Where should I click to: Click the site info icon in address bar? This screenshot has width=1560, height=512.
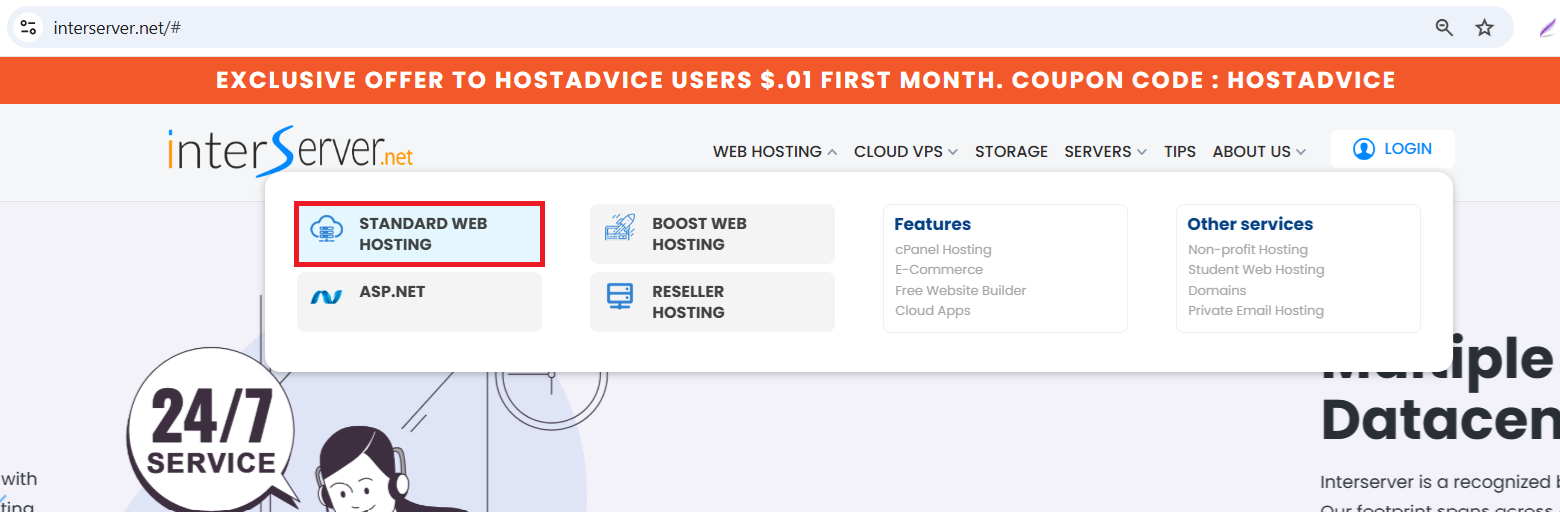(28, 28)
